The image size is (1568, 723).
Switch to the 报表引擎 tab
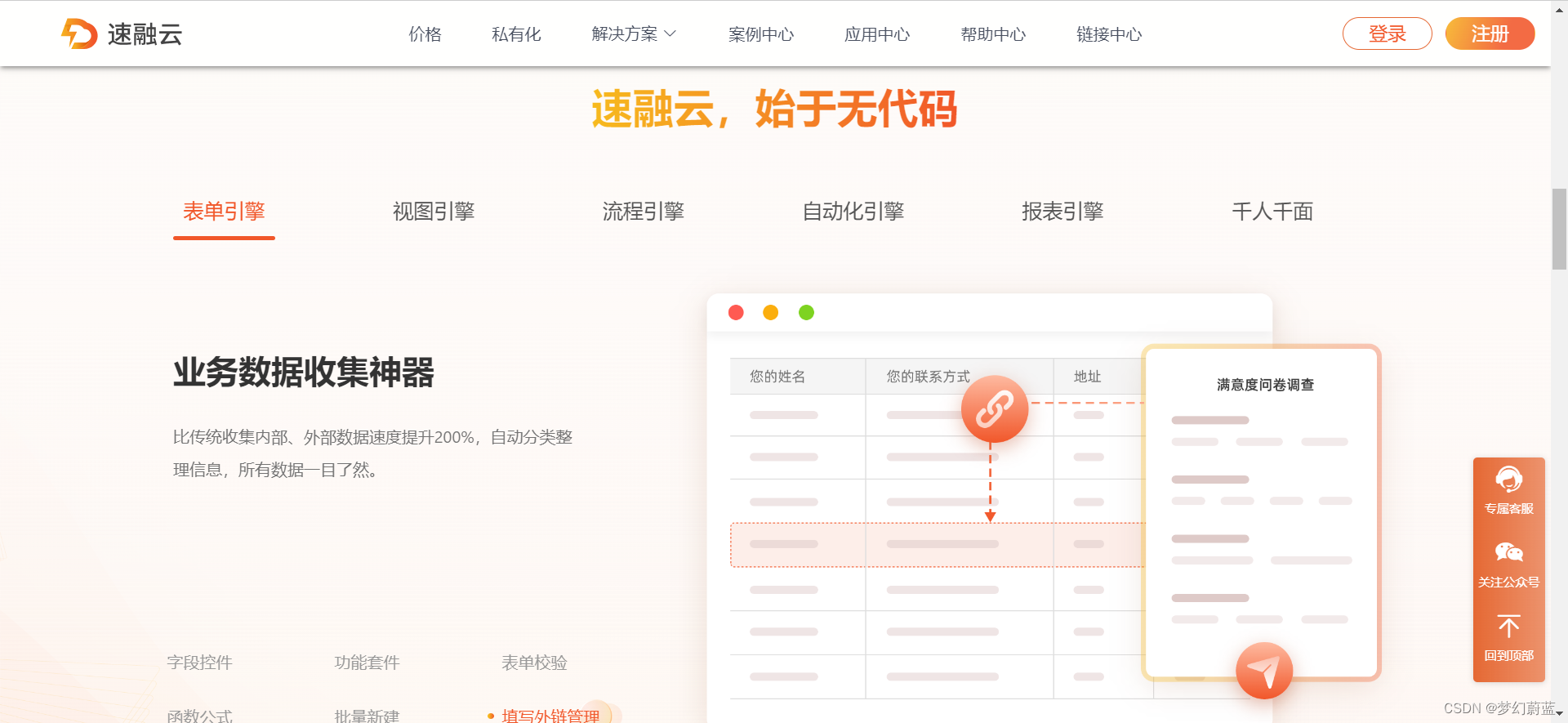[1062, 212]
